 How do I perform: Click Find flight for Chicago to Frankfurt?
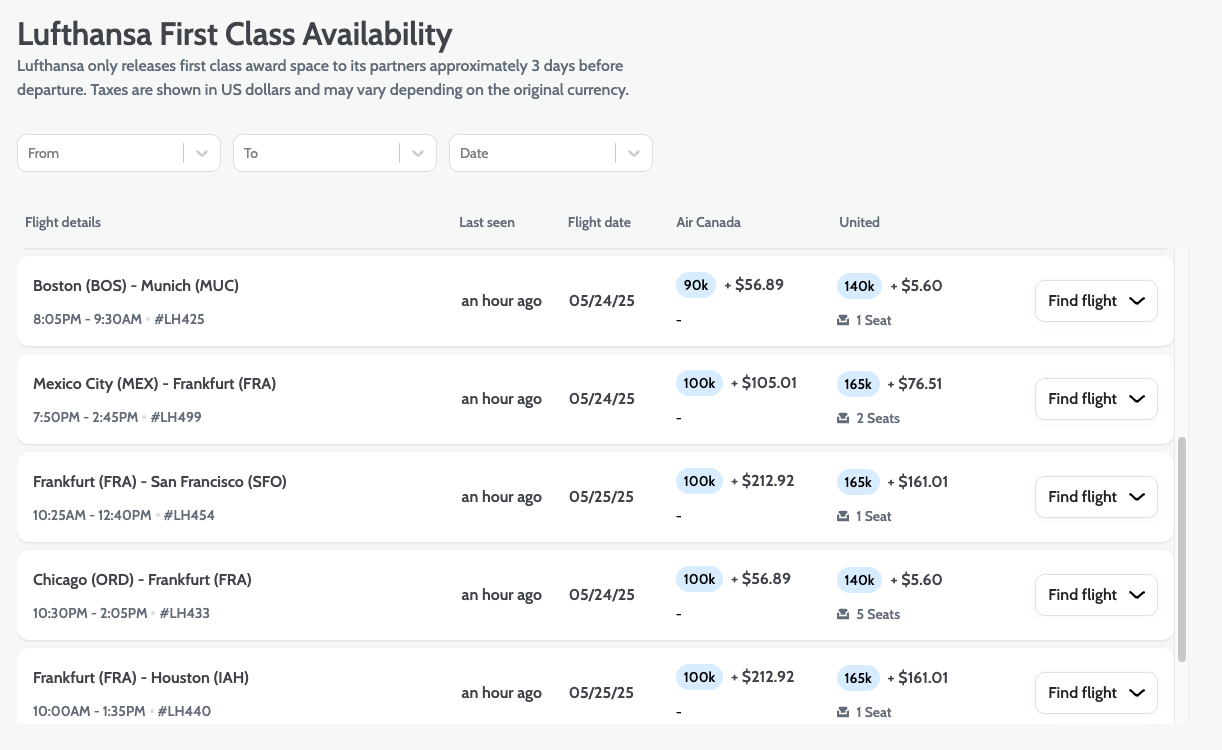click(x=1096, y=594)
